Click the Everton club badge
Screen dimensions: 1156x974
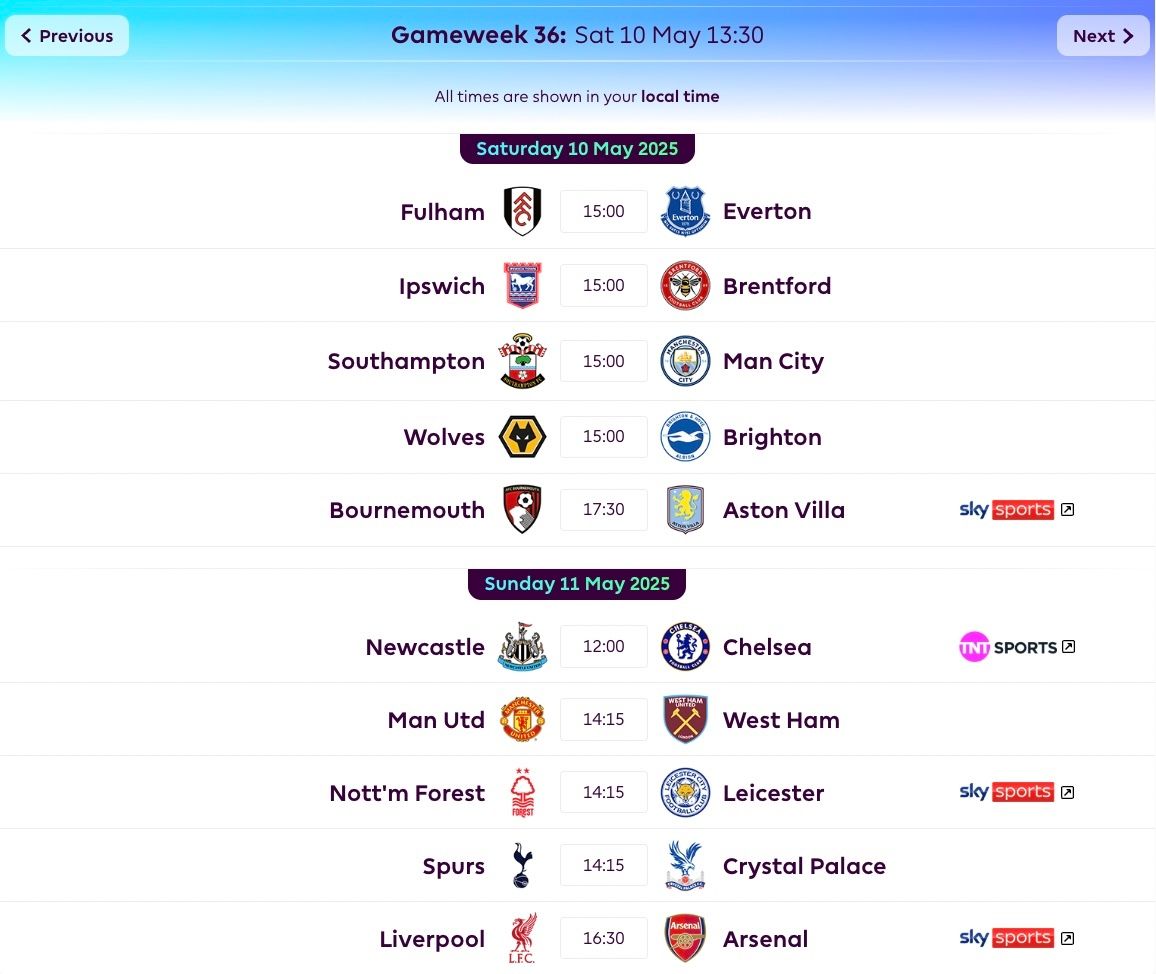685,212
